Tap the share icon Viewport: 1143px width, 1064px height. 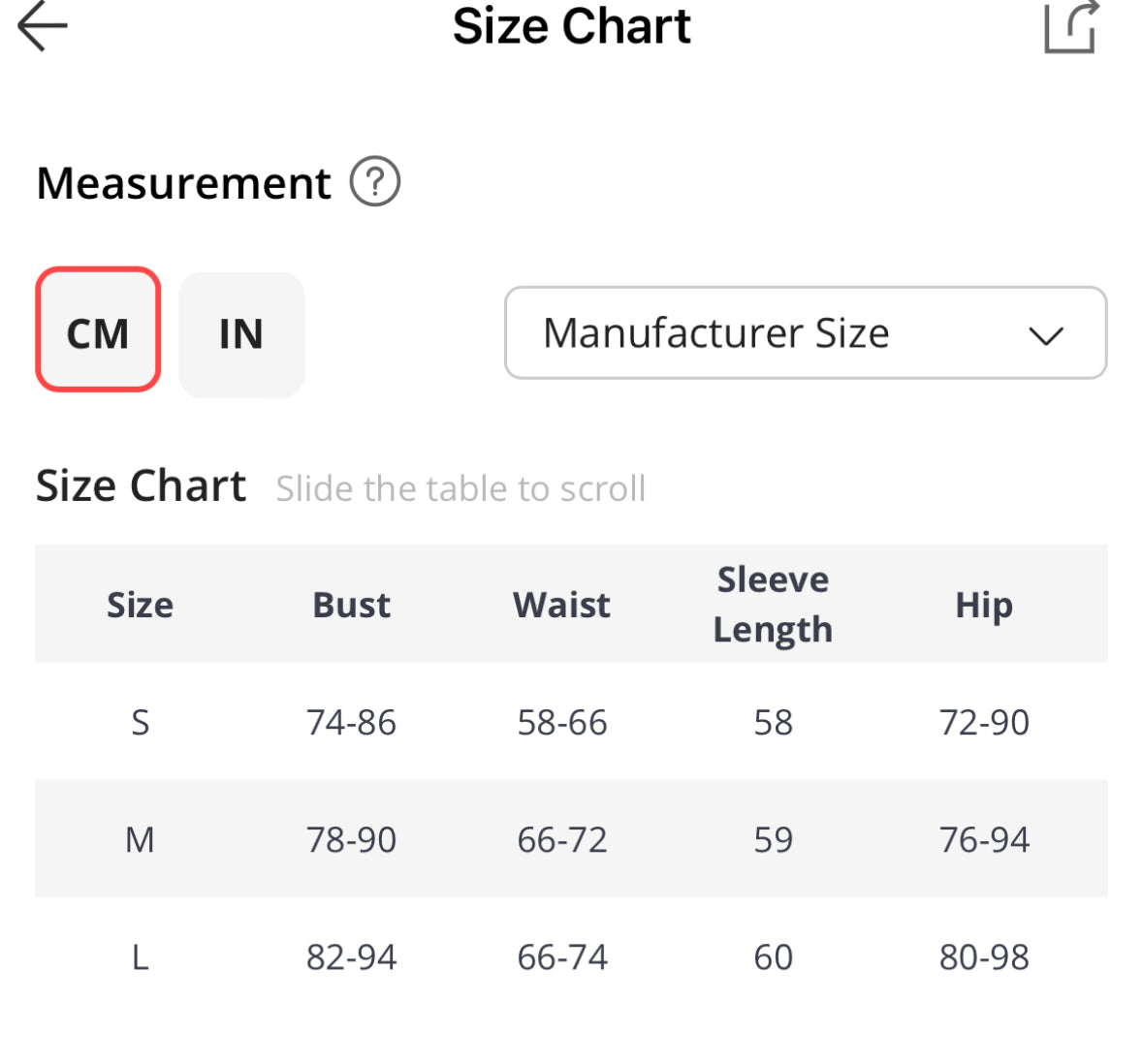click(1070, 26)
